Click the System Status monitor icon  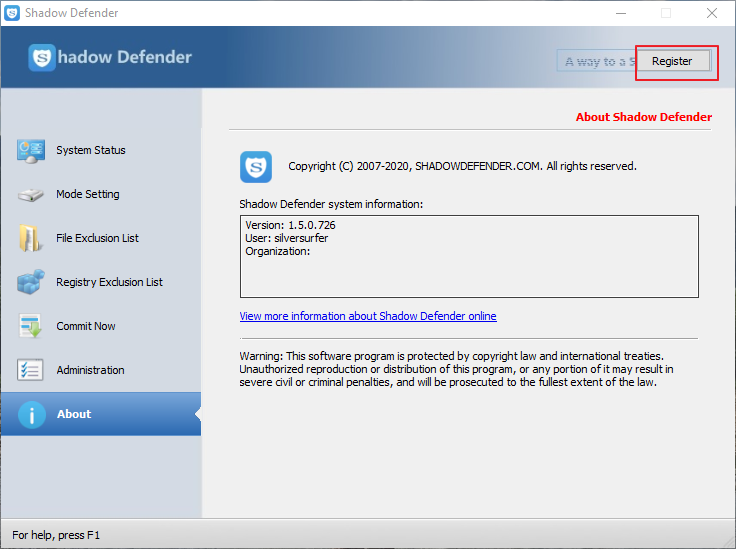click(31, 151)
